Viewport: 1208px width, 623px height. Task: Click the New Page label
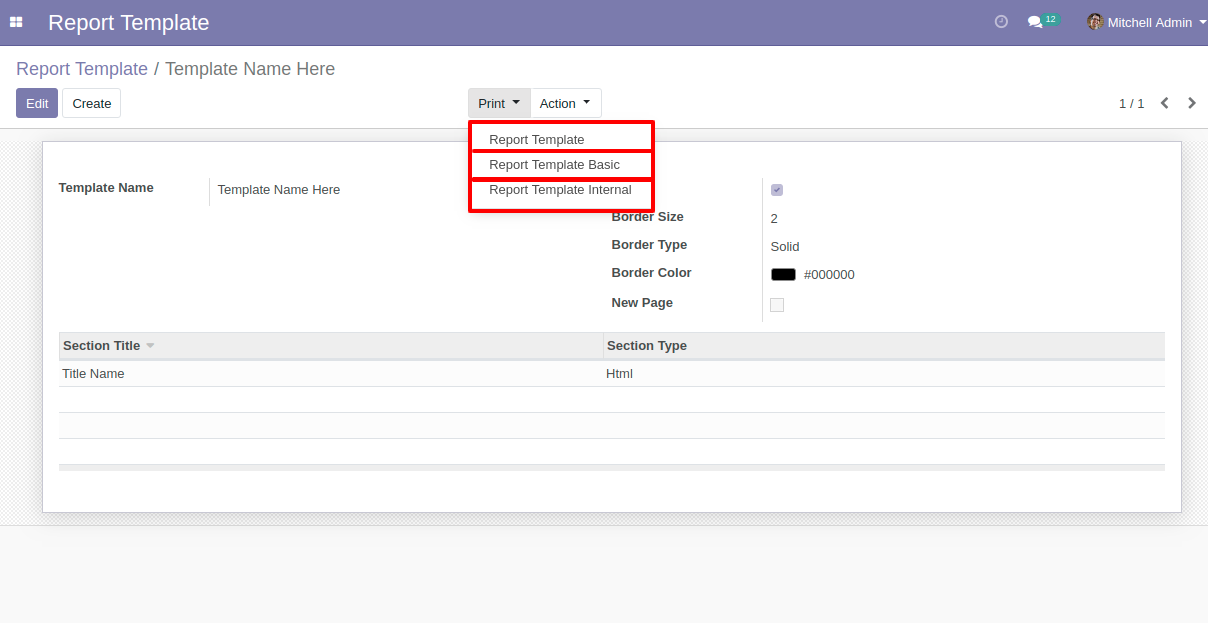(642, 303)
